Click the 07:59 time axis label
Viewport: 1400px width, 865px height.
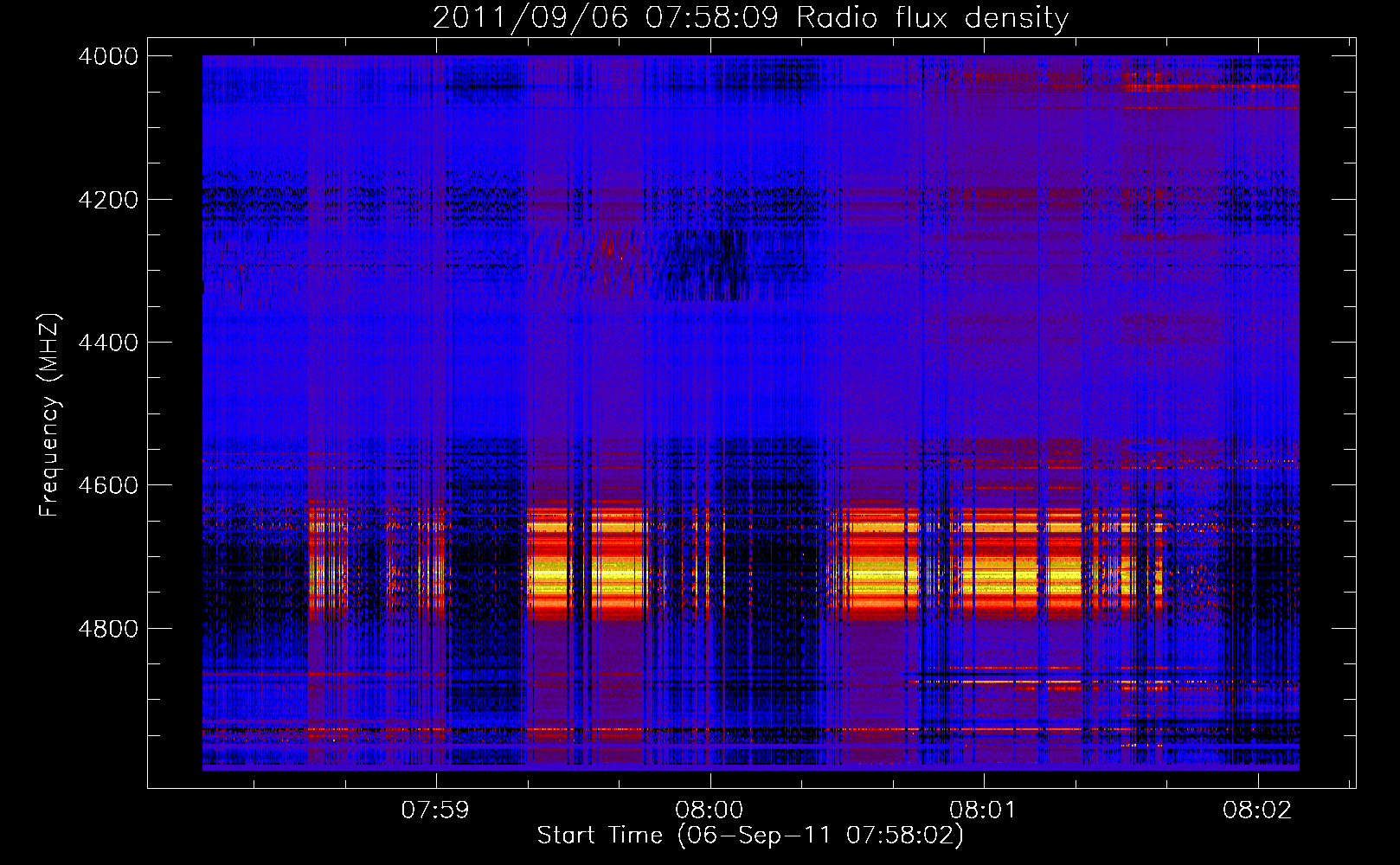(435, 810)
